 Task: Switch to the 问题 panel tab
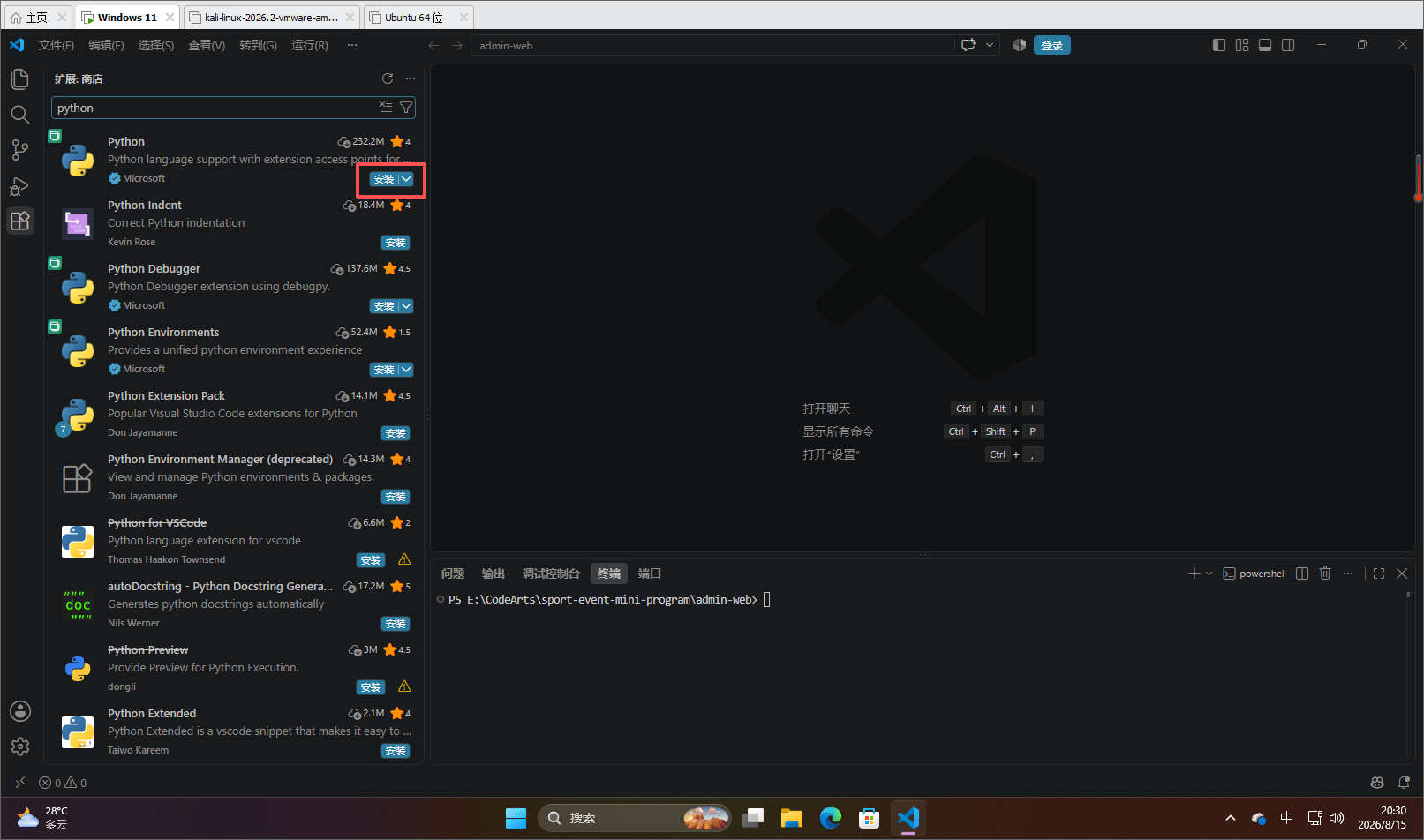point(453,574)
